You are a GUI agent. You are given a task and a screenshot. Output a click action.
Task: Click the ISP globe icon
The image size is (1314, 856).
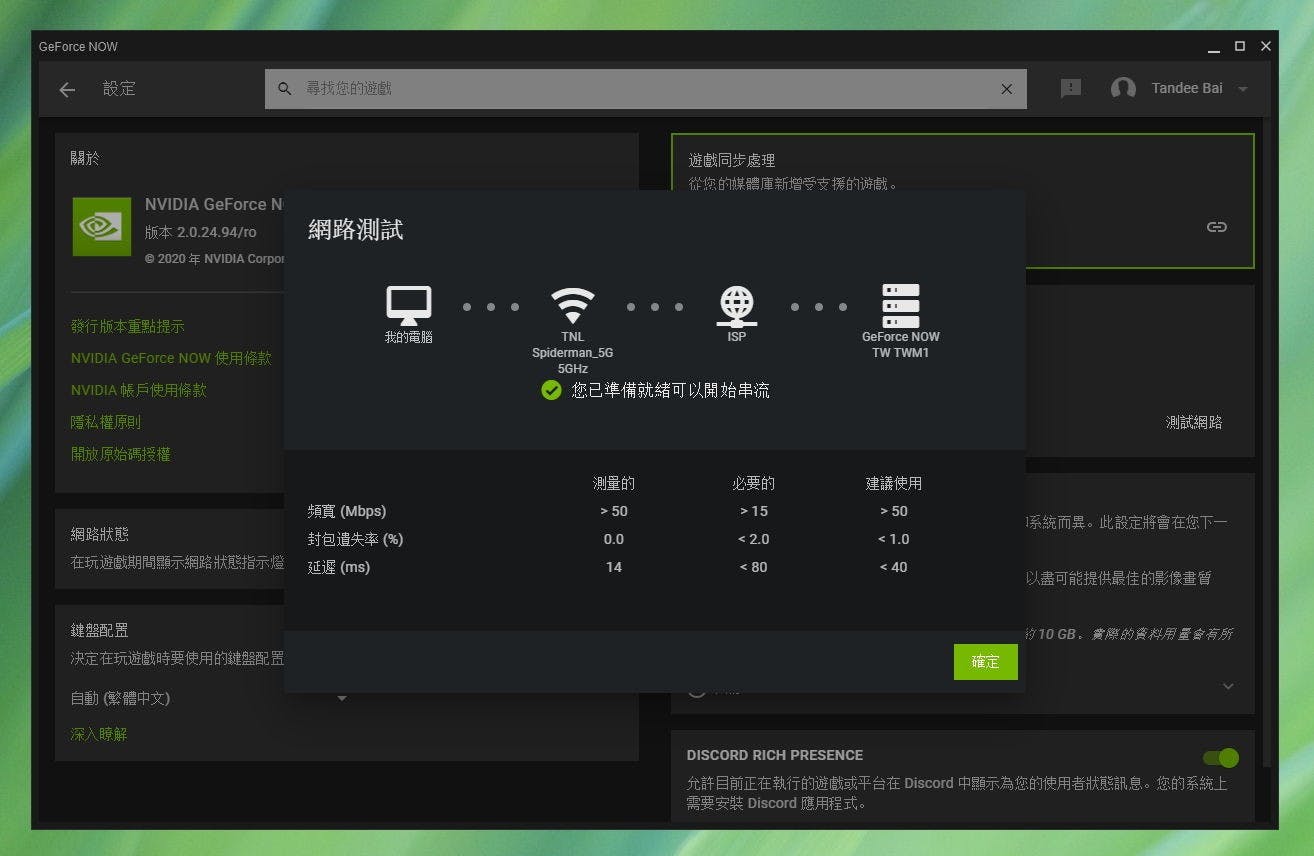click(x=737, y=305)
